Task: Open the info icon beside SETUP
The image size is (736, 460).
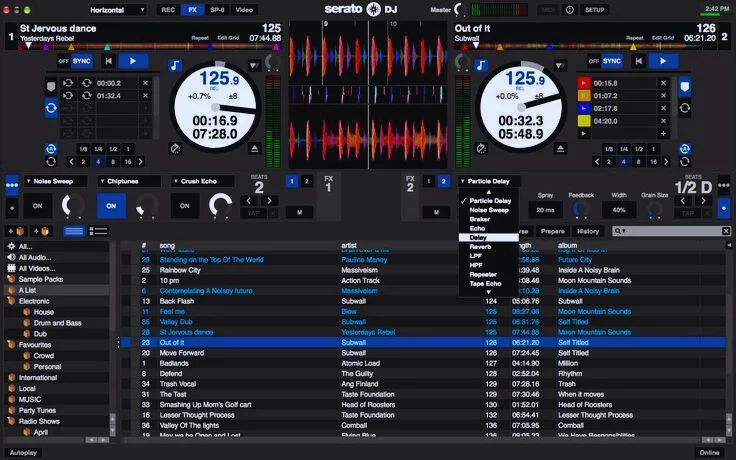Action: tap(570, 10)
